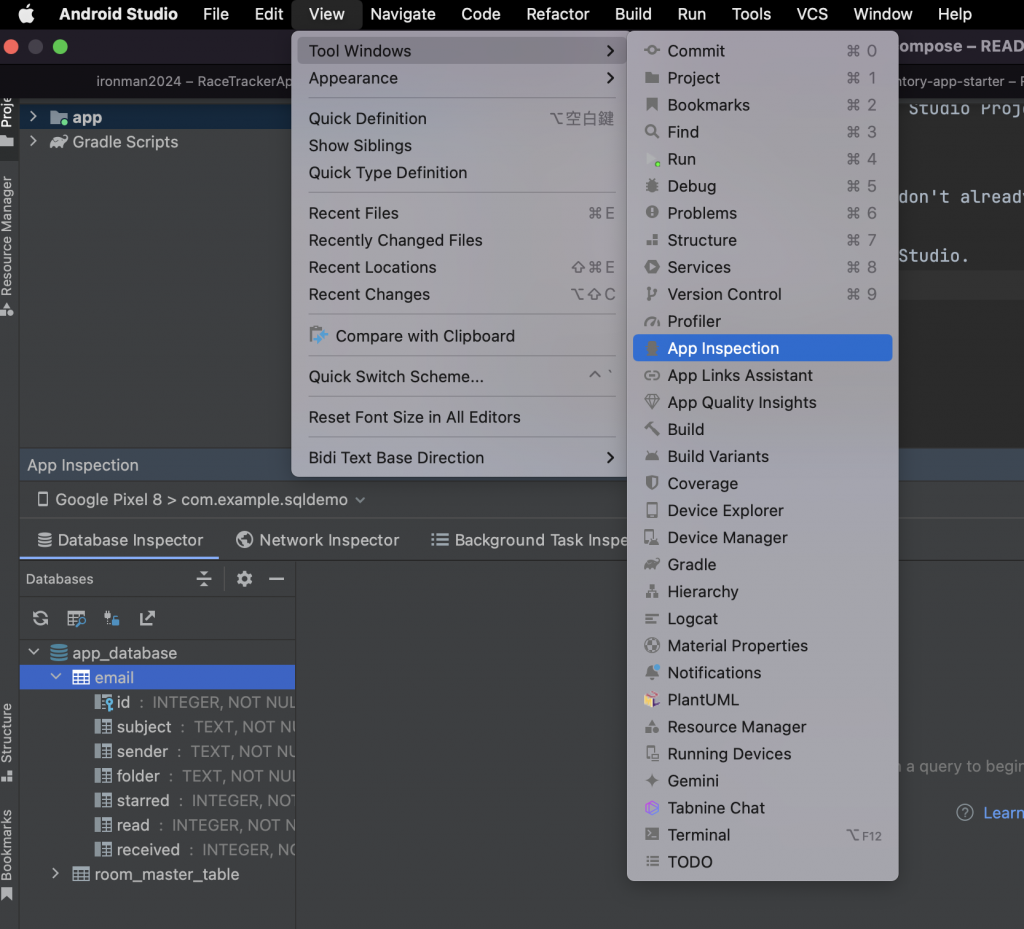Viewport: 1024px width, 929px height.
Task: Select the received column row
Action: tap(157, 849)
